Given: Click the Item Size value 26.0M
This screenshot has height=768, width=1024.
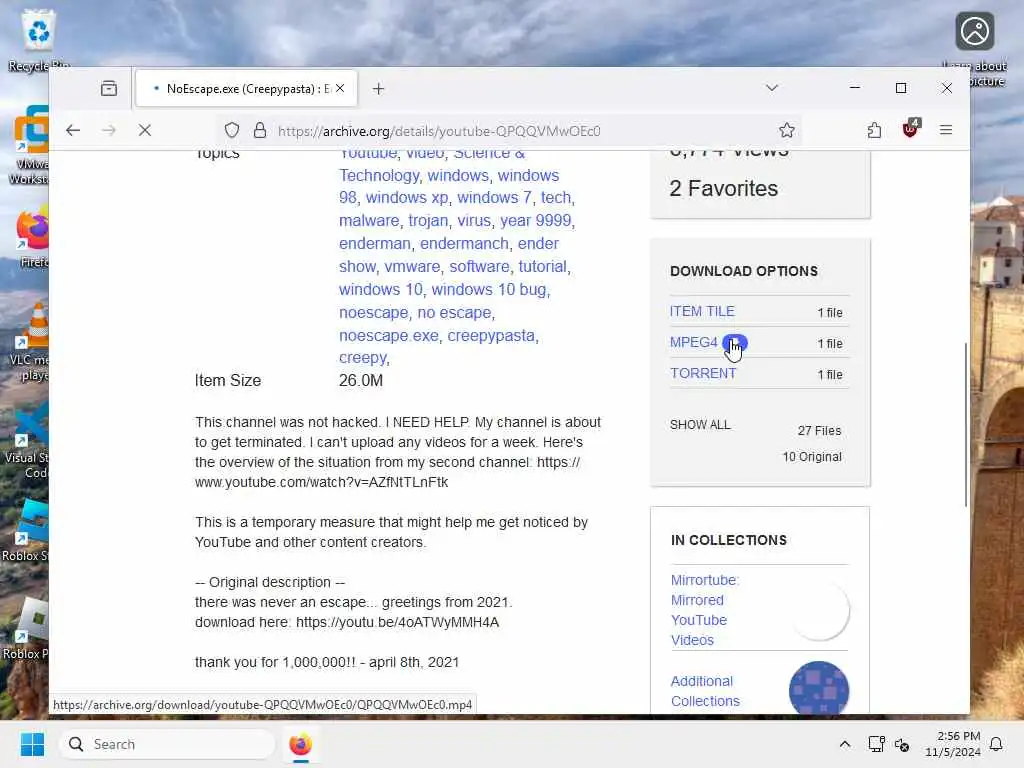Looking at the screenshot, I should pos(360,380).
